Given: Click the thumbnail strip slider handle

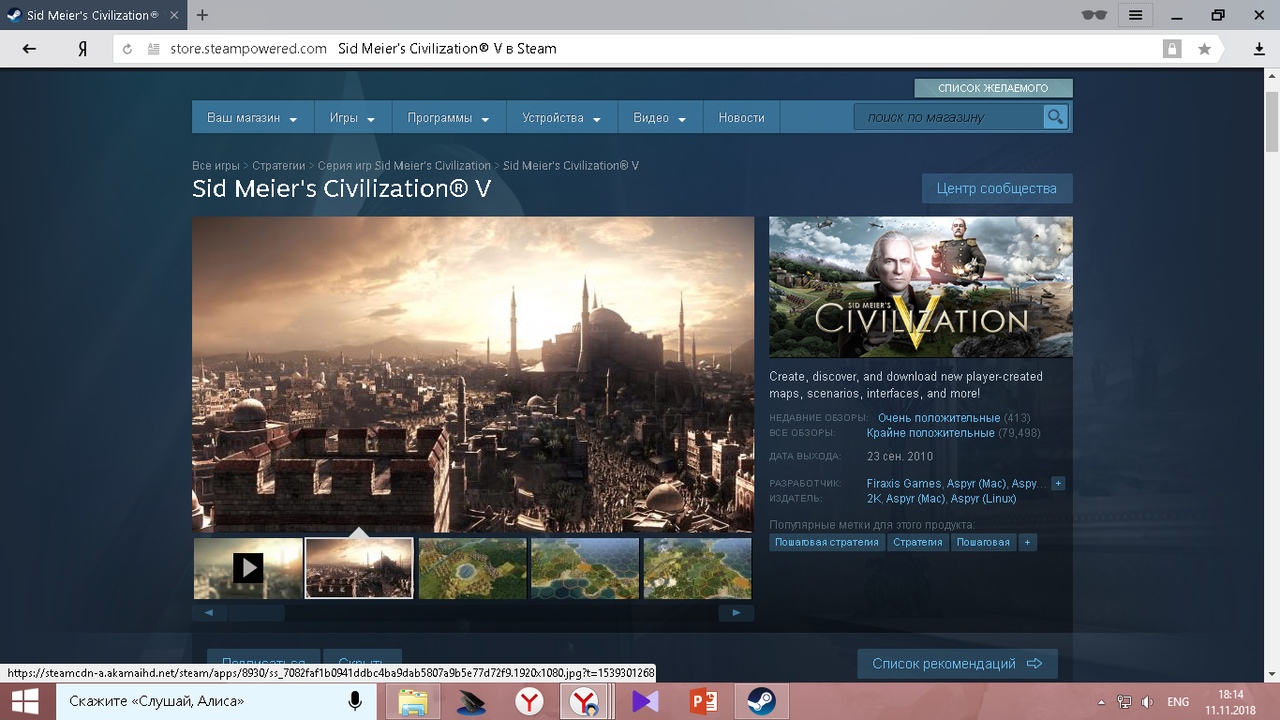Looking at the screenshot, I should (256, 612).
